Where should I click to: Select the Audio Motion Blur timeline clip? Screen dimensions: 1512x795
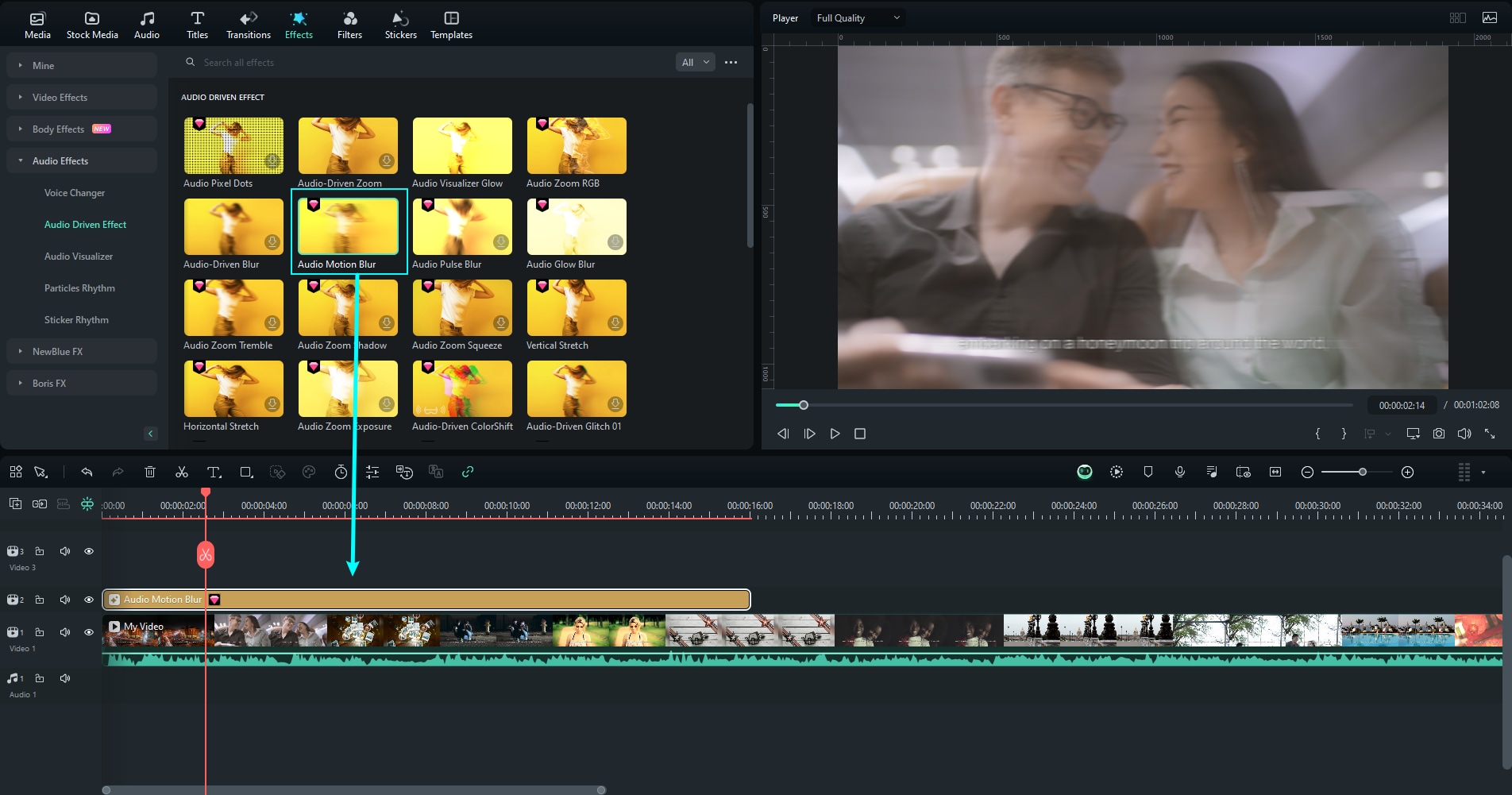coord(426,600)
